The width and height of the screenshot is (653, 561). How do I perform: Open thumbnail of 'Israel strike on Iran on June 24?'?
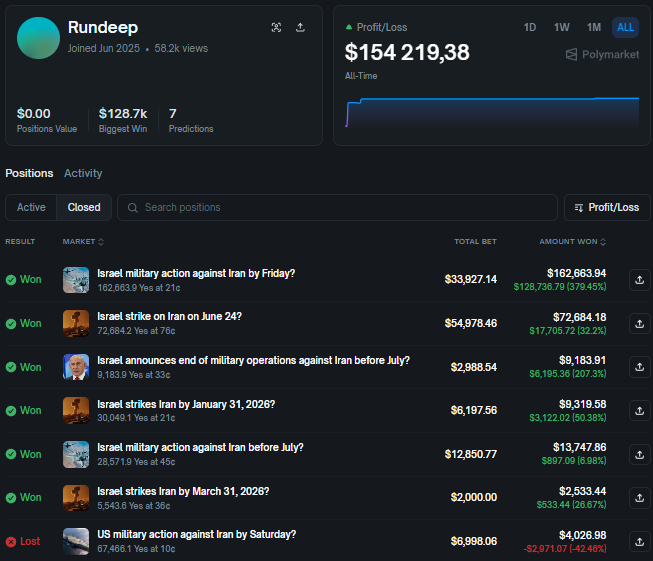tap(76, 323)
